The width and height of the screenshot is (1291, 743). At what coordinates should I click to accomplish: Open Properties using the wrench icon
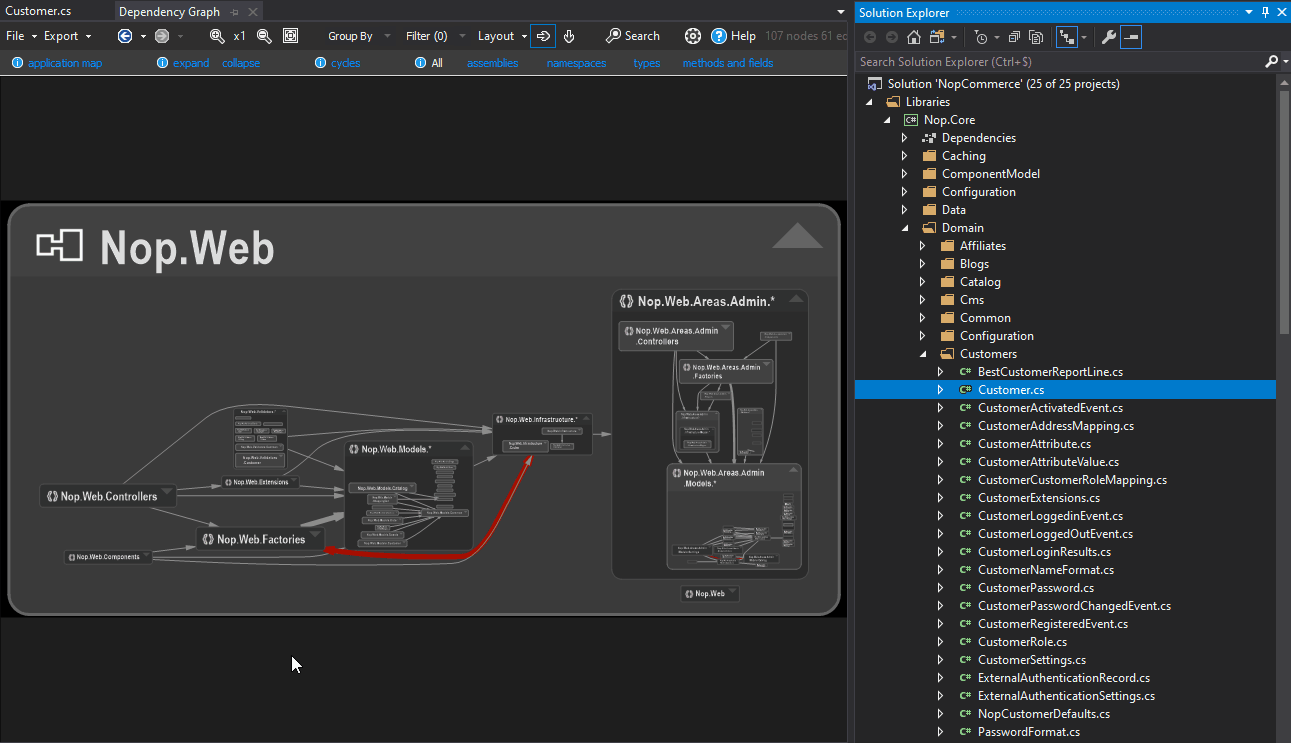coord(1108,37)
